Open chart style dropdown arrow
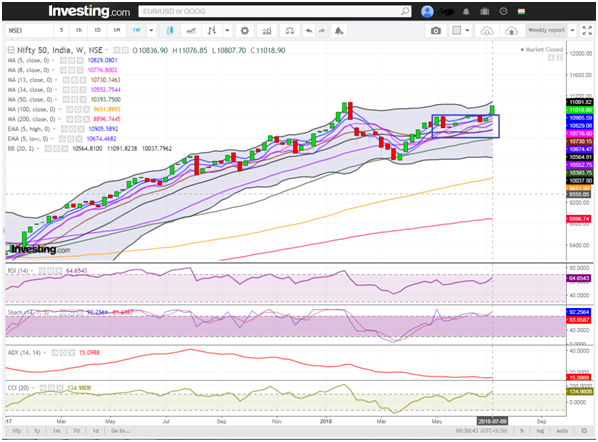 point(227,31)
